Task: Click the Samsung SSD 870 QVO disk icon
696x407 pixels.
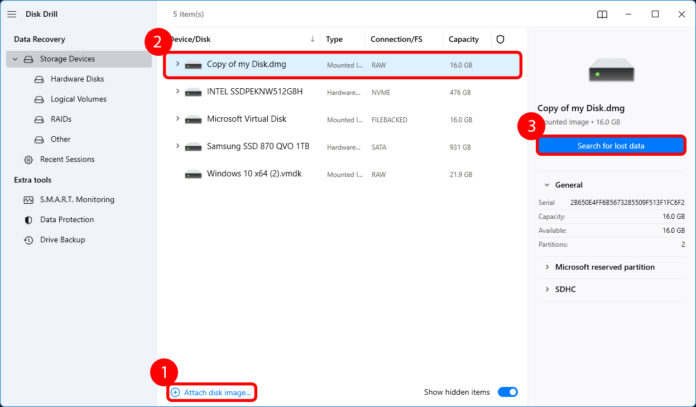Action: coord(193,147)
